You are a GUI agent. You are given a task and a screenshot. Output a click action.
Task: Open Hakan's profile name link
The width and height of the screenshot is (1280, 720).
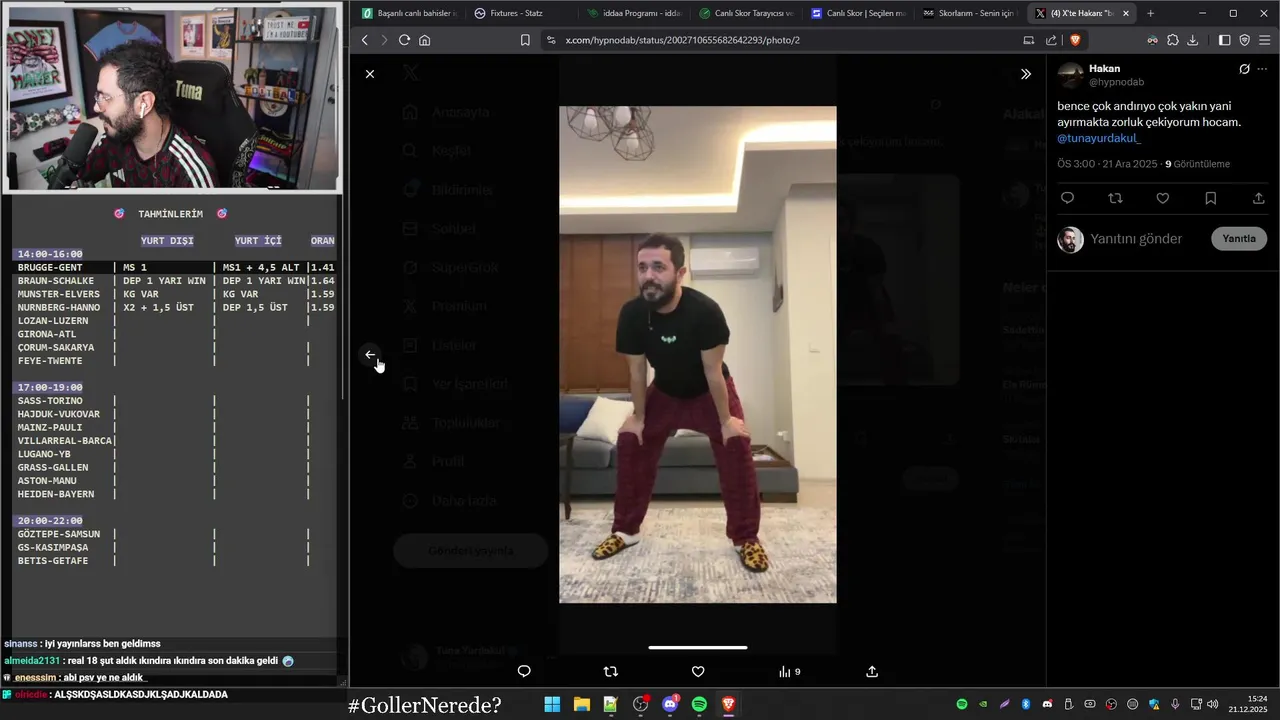(1104, 68)
